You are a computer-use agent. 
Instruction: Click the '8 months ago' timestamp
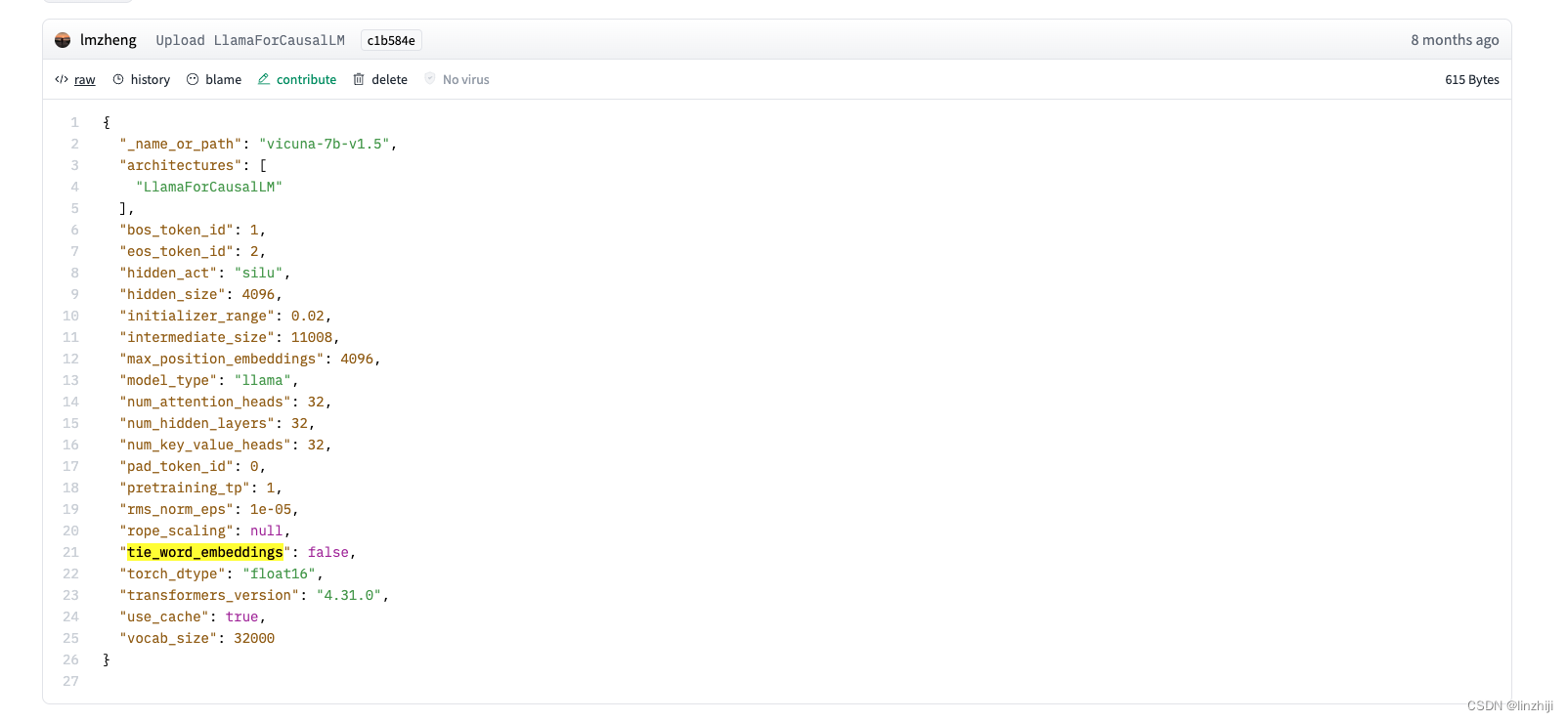pos(1455,40)
